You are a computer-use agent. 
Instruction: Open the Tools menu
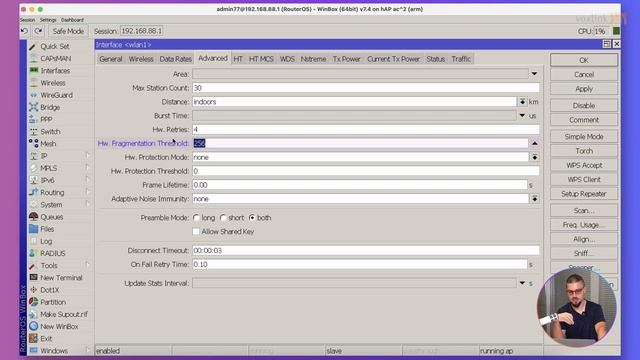pos(49,266)
